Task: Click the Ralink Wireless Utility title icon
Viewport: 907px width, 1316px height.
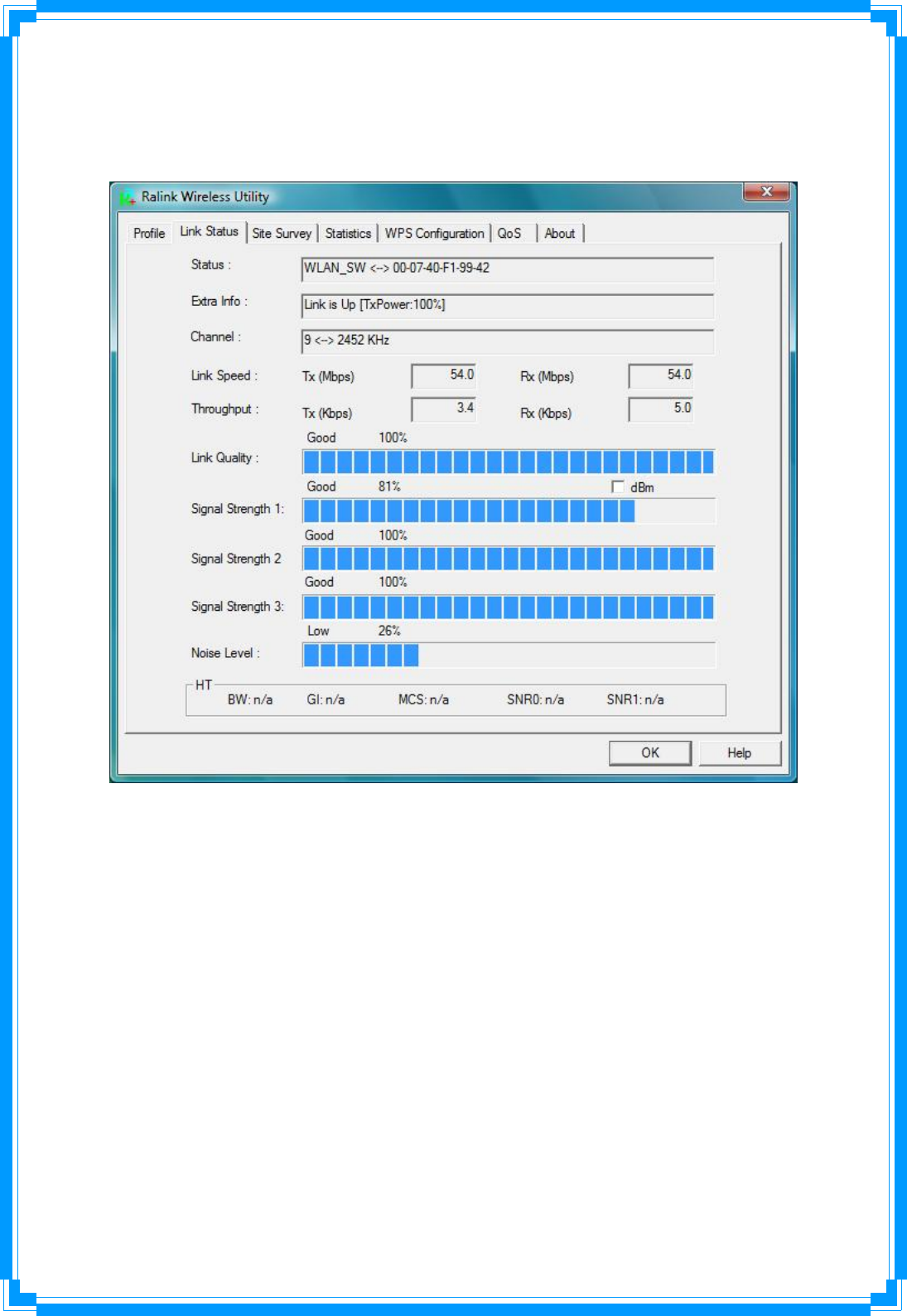Action: (128, 197)
